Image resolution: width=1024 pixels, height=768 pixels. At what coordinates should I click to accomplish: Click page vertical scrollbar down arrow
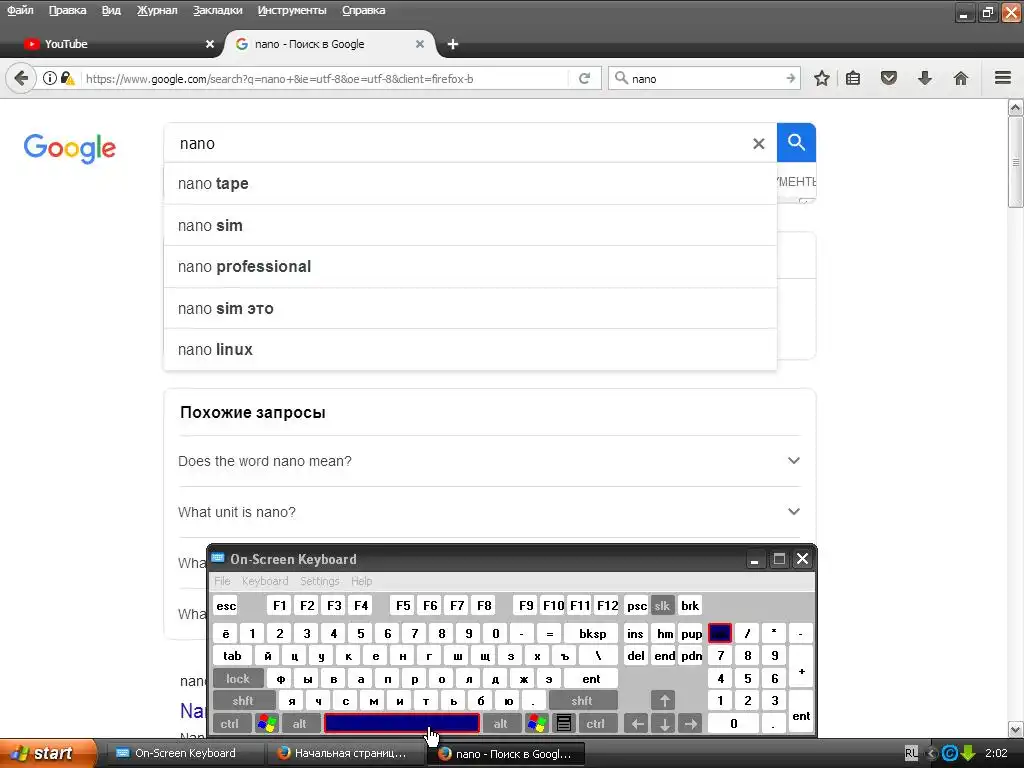tap(1016, 729)
